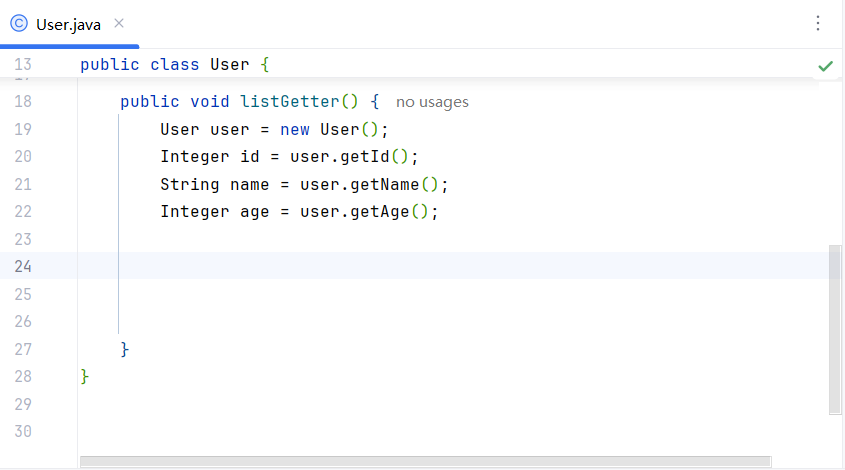
Task: Click the "new" keyword on line 19
Action: [294, 130]
